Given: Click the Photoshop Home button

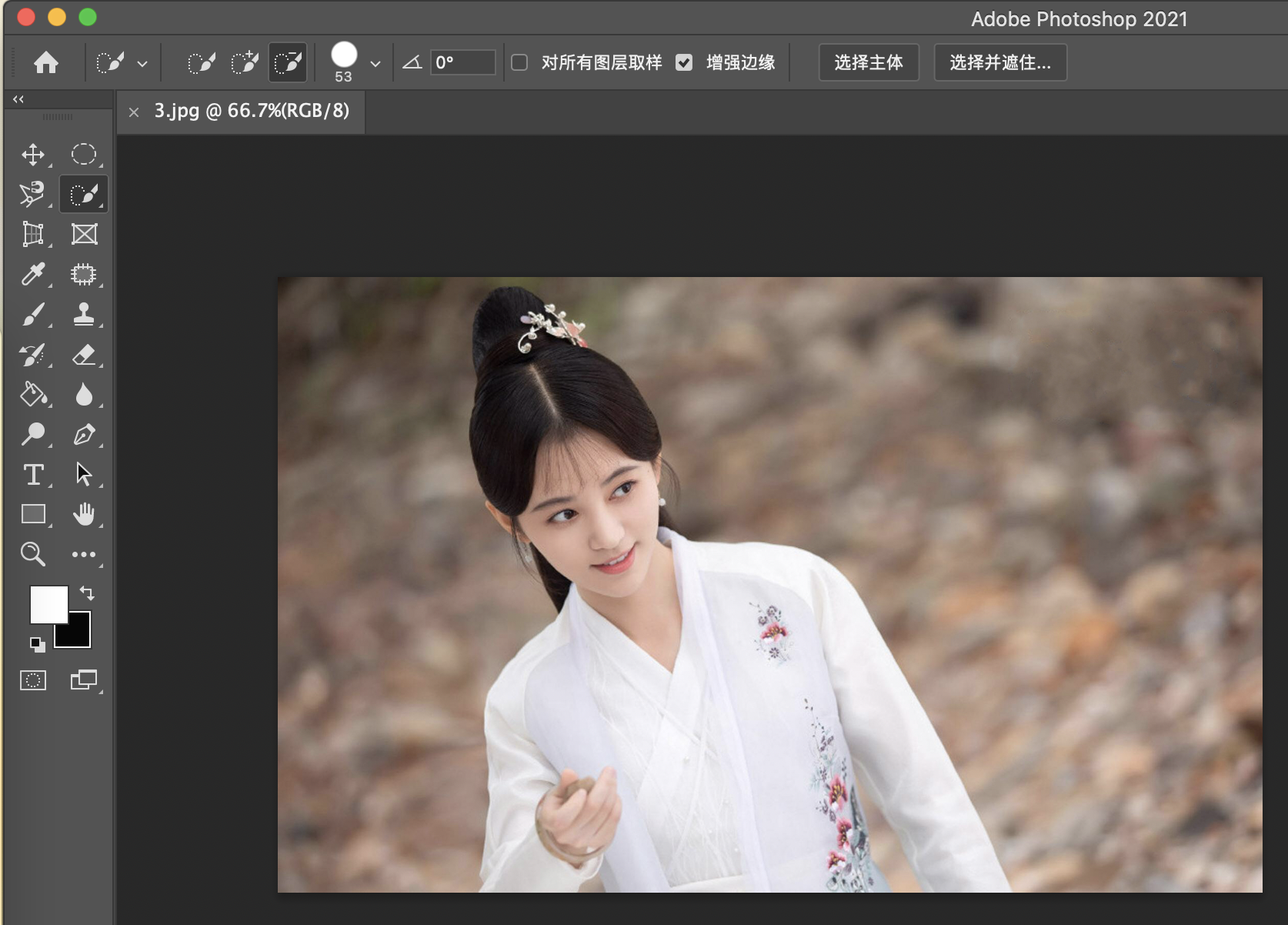Looking at the screenshot, I should [x=46, y=62].
